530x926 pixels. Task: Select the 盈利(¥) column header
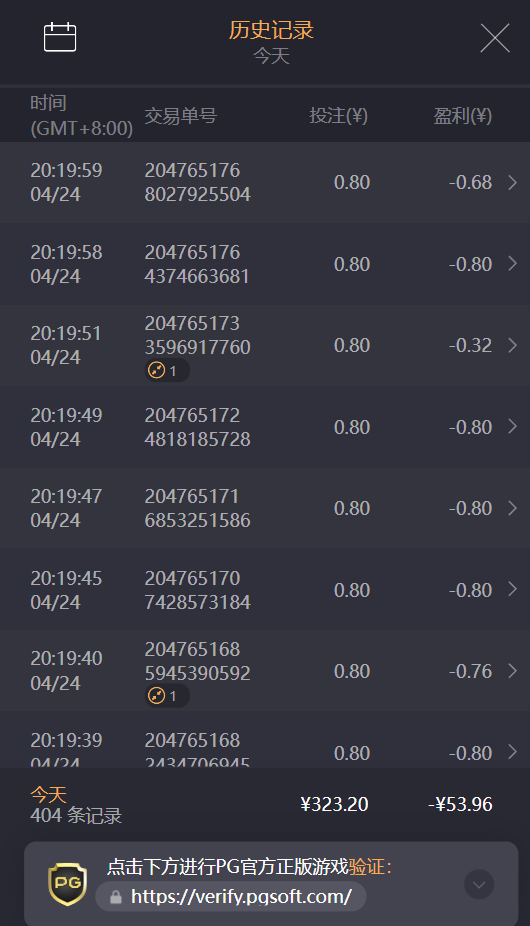coord(463,116)
